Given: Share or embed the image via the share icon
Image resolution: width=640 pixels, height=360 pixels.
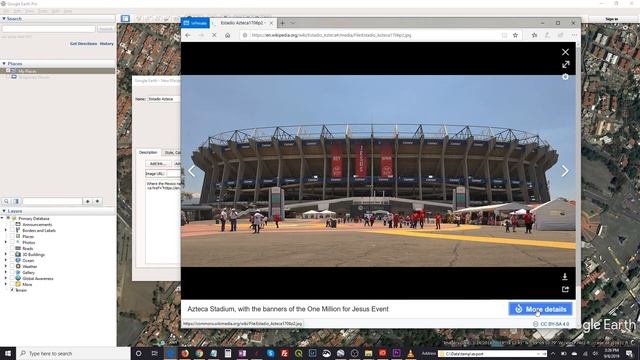Looking at the screenshot, I should [x=565, y=289].
